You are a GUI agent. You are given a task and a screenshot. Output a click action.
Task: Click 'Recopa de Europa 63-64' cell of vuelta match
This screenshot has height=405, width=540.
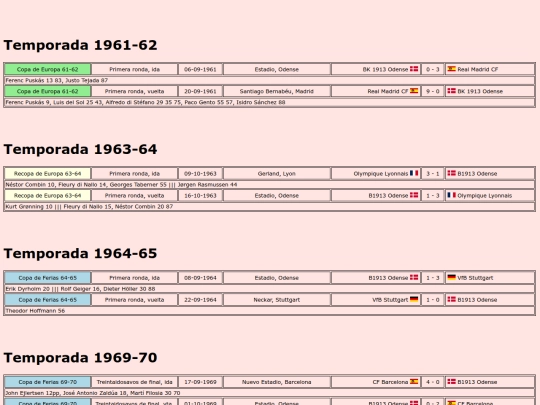click(x=48, y=196)
